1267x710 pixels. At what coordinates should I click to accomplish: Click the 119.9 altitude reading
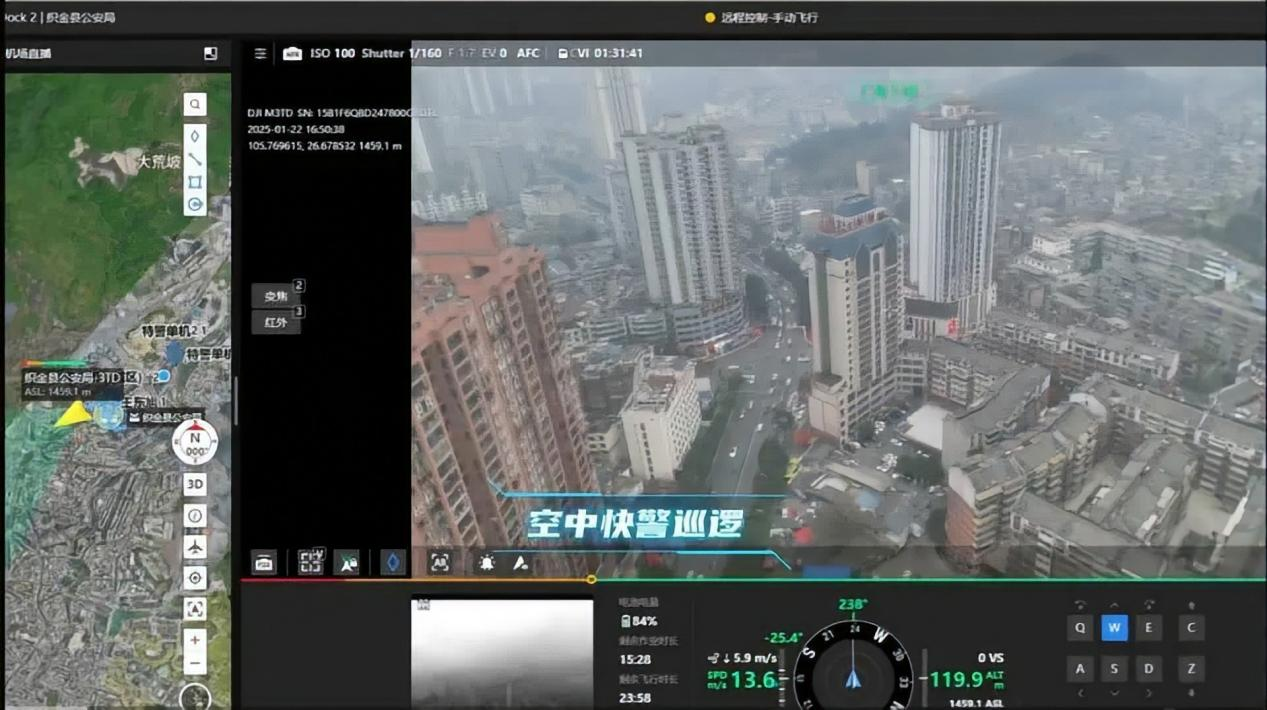956,680
